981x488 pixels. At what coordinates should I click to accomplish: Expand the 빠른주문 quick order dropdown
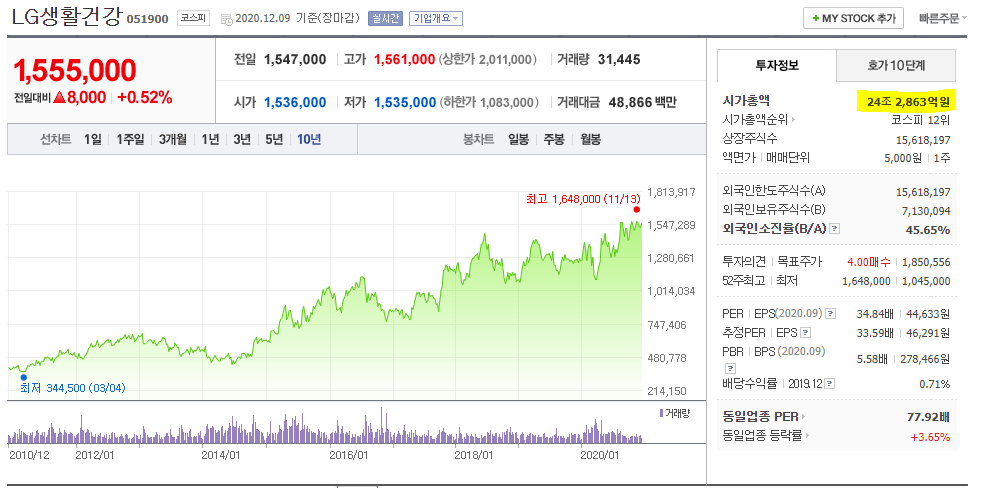[x=943, y=18]
